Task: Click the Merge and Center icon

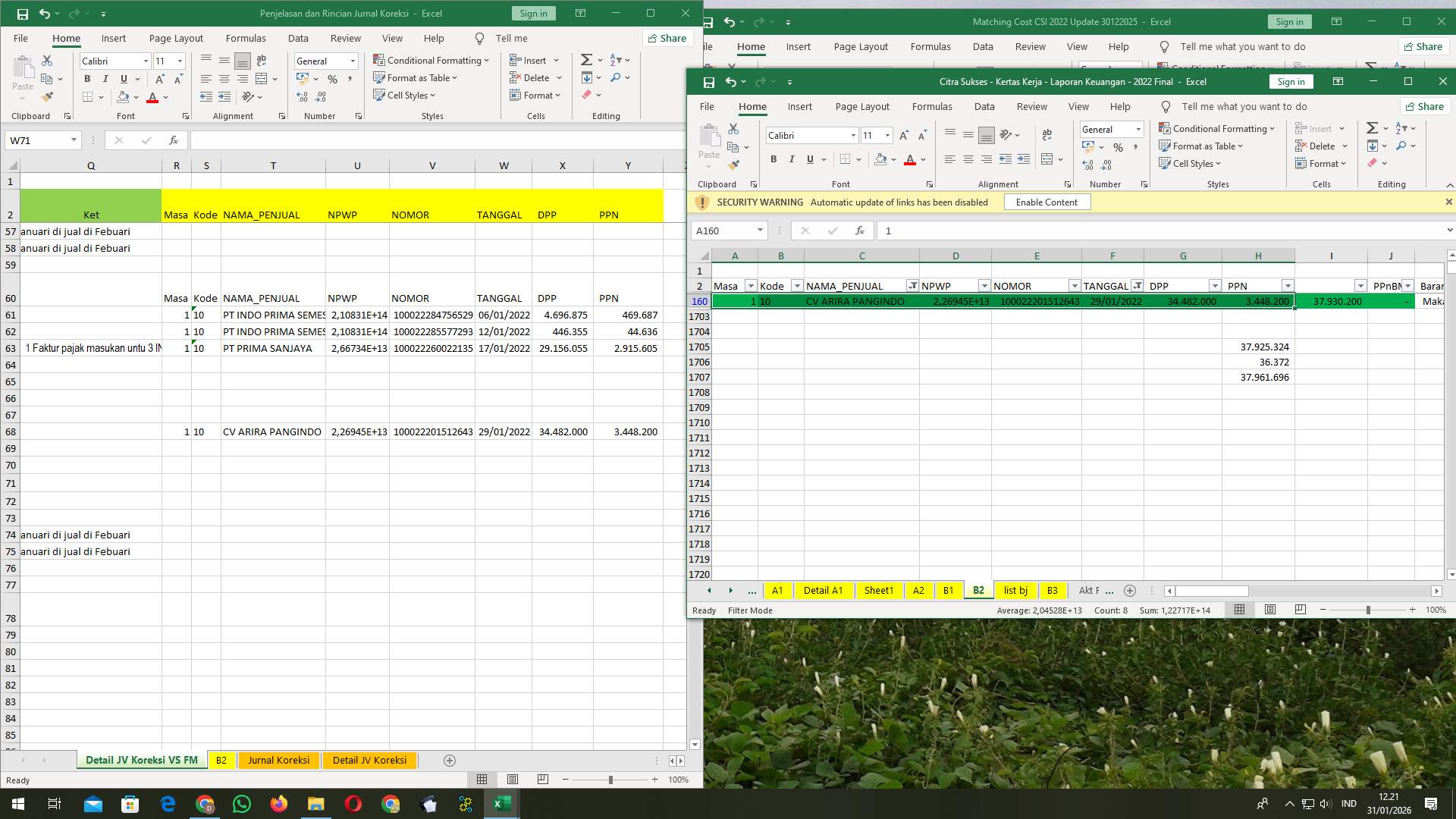Action: pos(1048,159)
